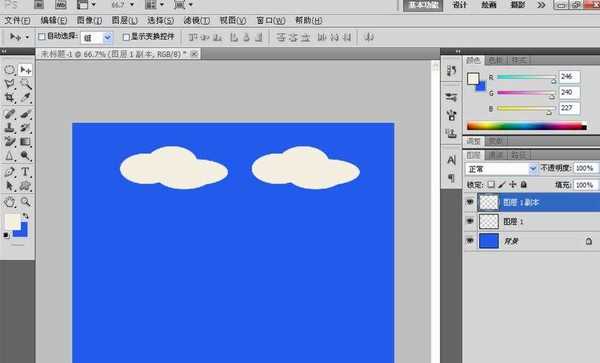600x363 pixels.
Task: Select the History Brush tool
Action: [x=25, y=128]
